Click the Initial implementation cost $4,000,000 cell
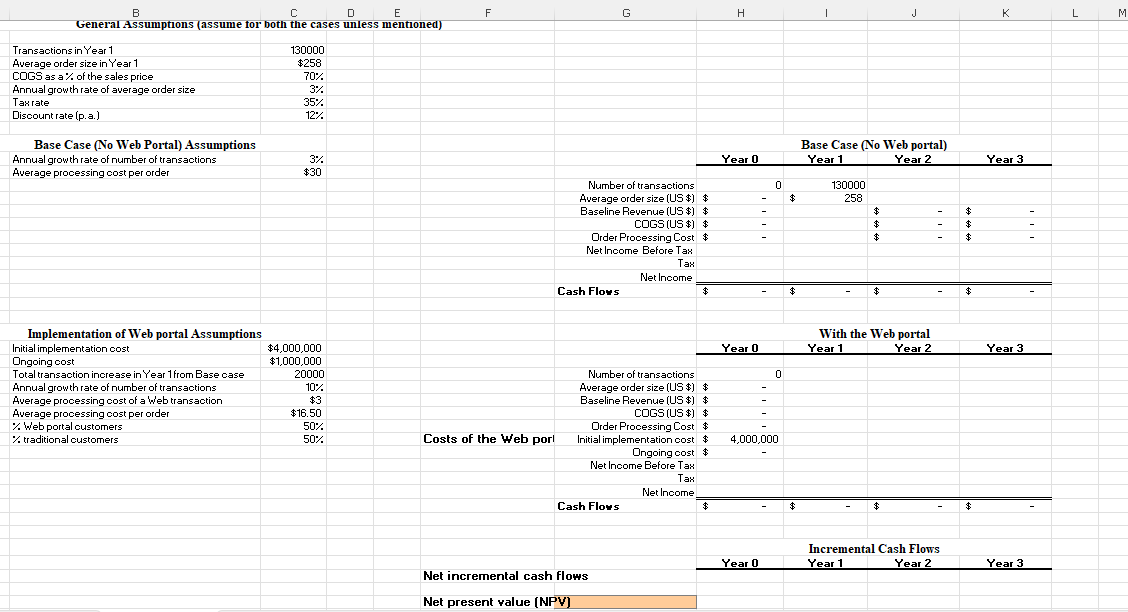1128x612 pixels. click(x=294, y=347)
